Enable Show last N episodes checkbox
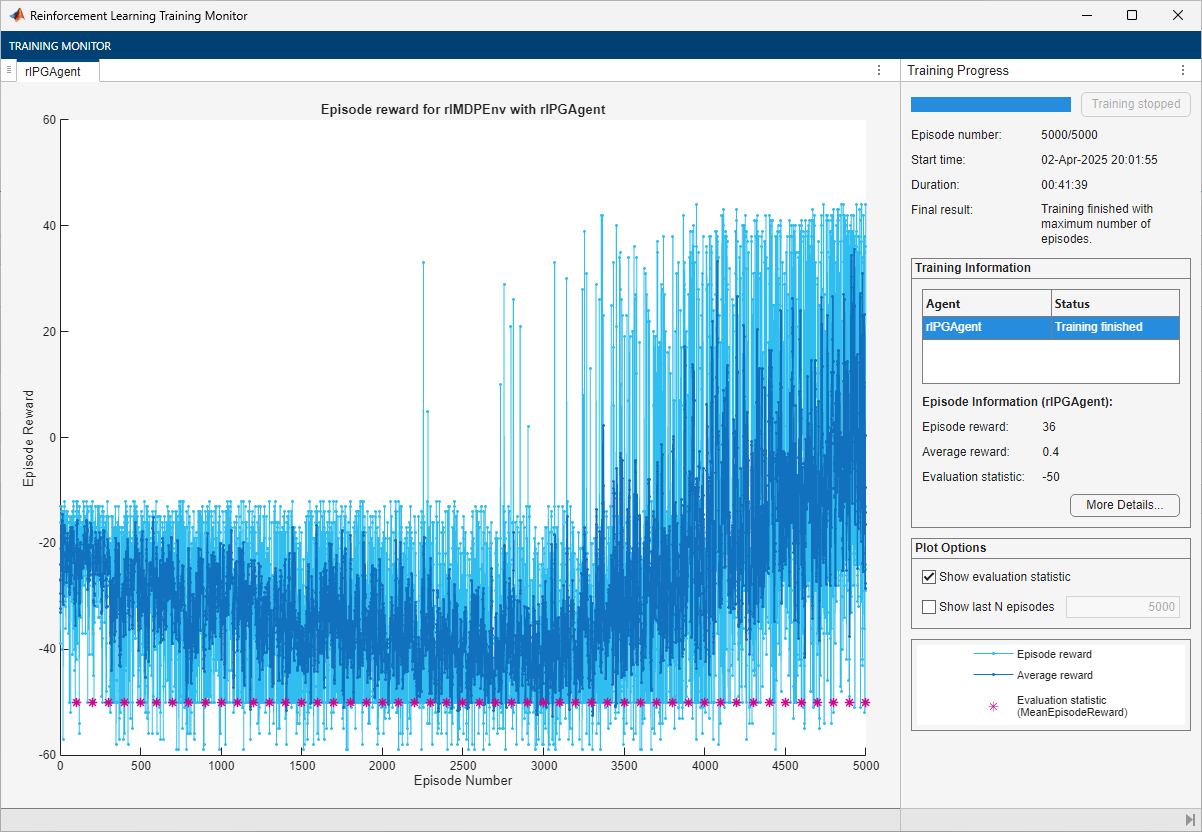Screen dimensions: 1202x832 [929, 607]
